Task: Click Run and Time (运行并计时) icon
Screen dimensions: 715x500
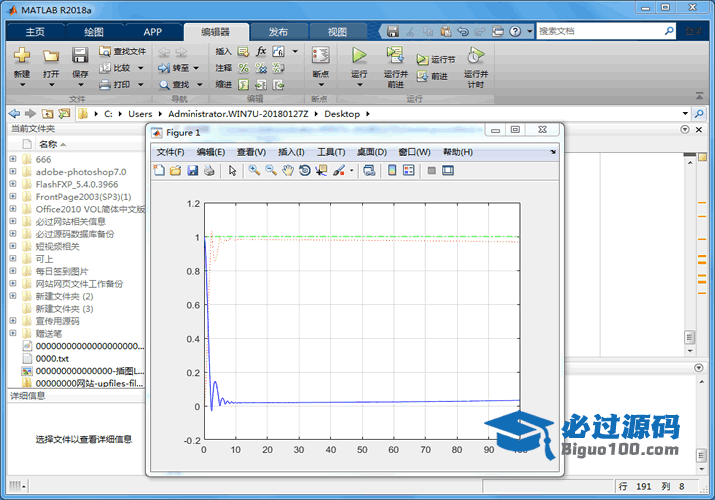Action: tap(475, 56)
